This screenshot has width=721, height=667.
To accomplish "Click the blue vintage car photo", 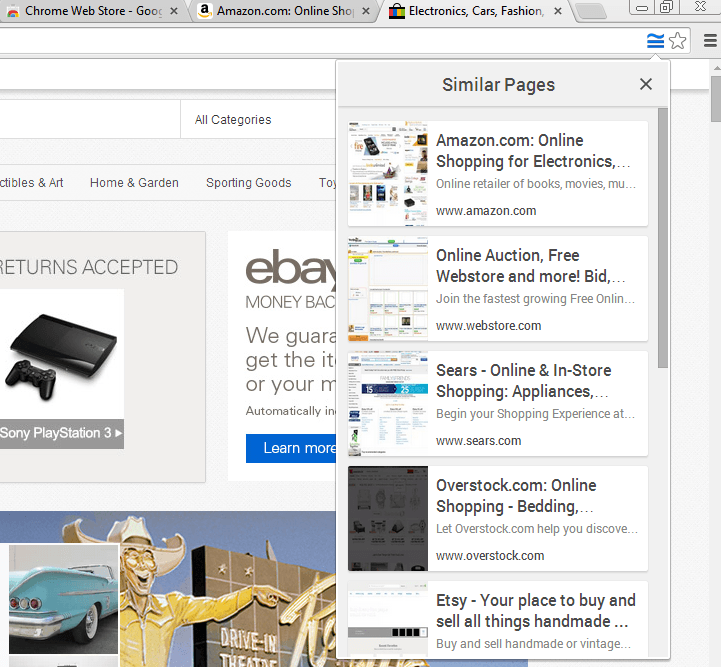I will coord(63,599).
